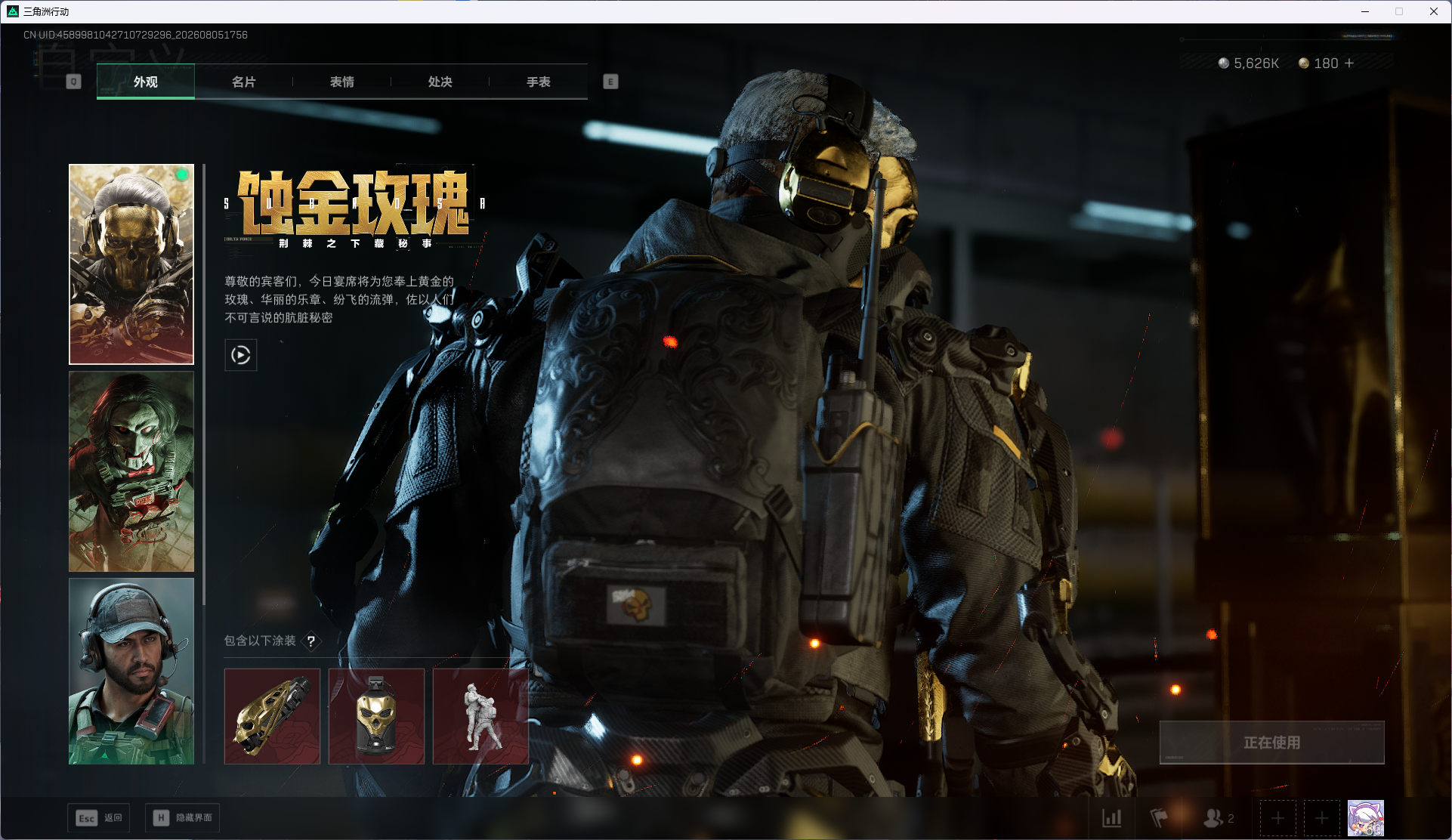This screenshot has width=1452, height=840.
Task: Play the 蚀金玫瑰 skin preview video
Action: tap(241, 355)
